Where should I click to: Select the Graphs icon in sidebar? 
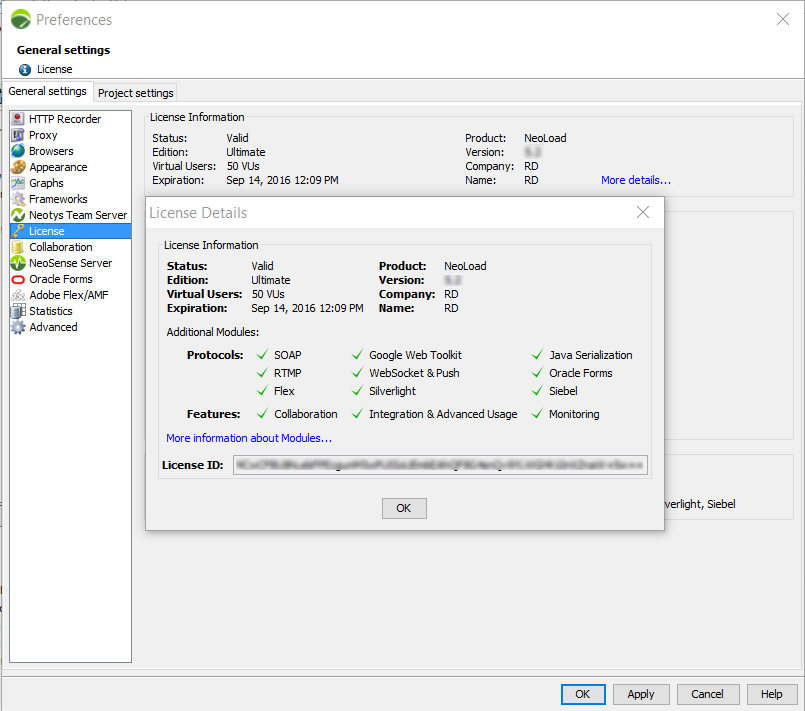pos(18,183)
